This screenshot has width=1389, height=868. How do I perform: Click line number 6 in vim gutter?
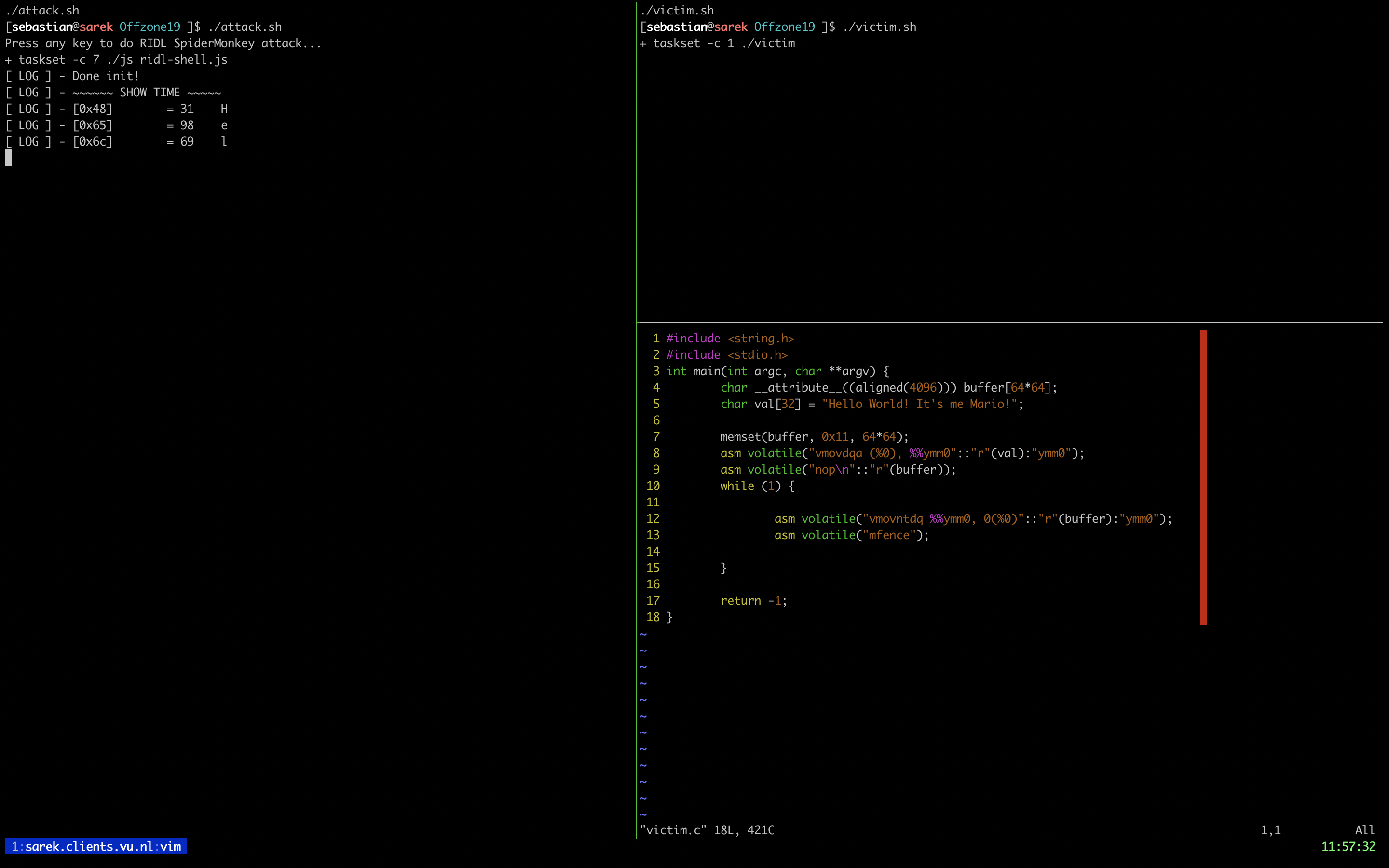(656, 421)
